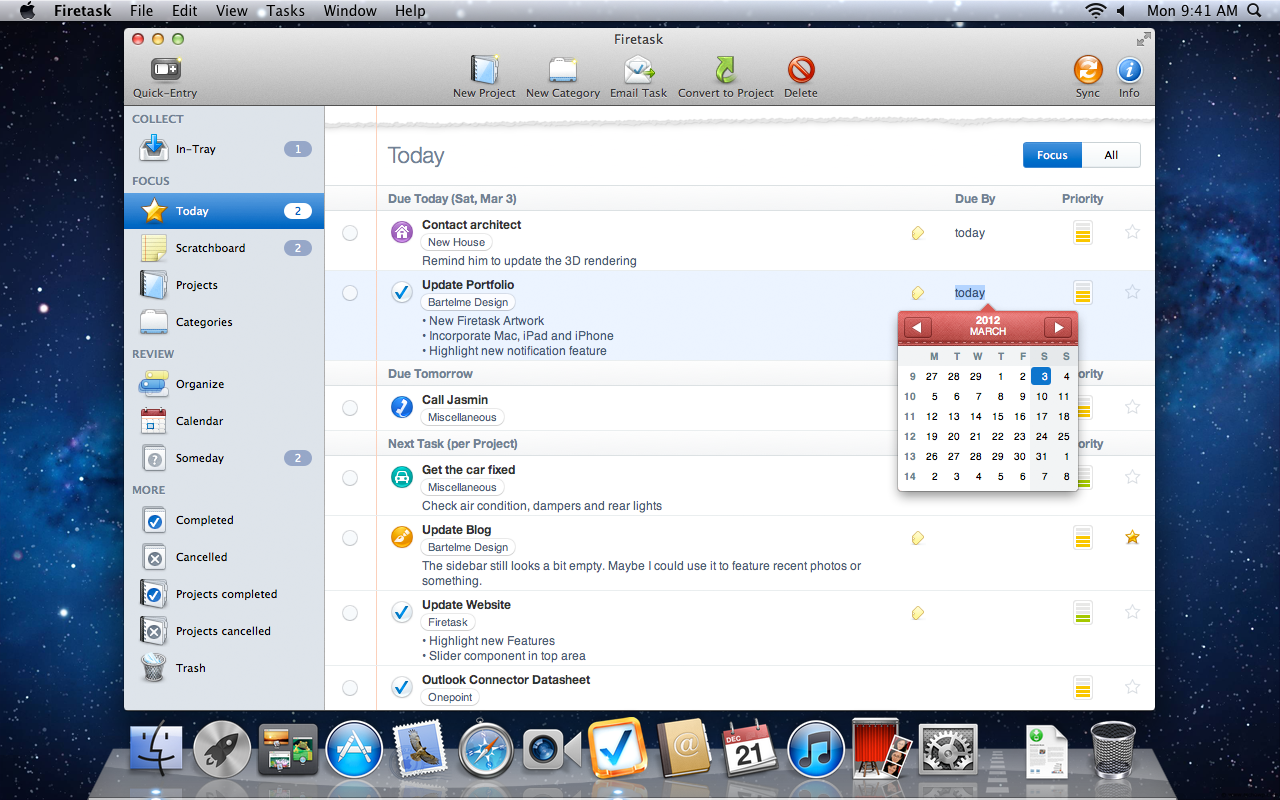Image resolution: width=1280 pixels, height=800 pixels.
Task: Go to previous month in calendar popup
Action: (x=918, y=327)
